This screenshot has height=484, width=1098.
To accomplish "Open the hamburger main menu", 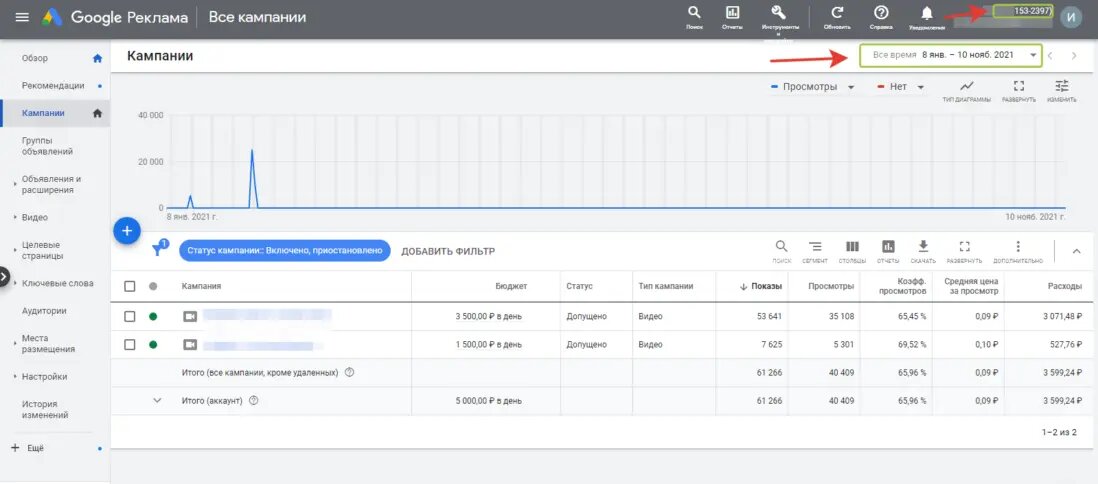I will [x=22, y=18].
